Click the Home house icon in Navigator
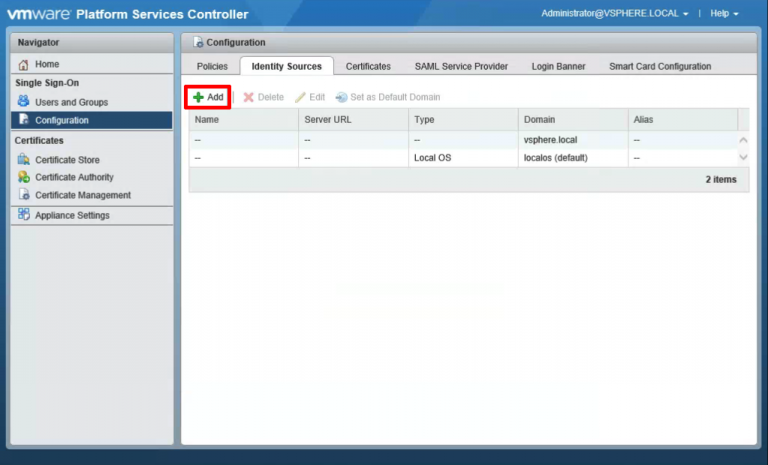Viewport: 768px width, 465px height. [x=23, y=65]
